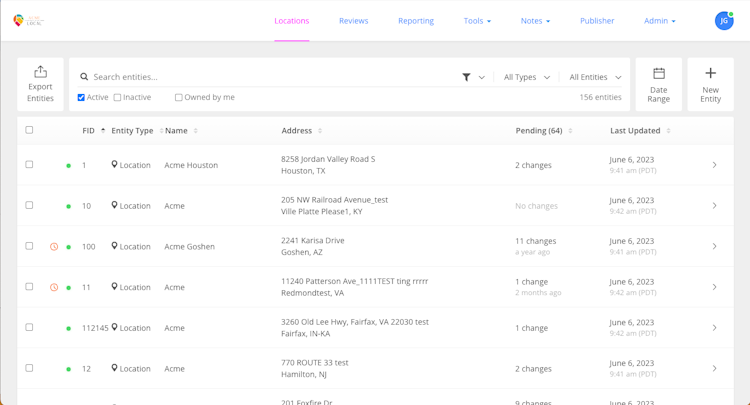The width and height of the screenshot is (750, 405).
Task: Click the Search entities input field
Action: tap(270, 77)
